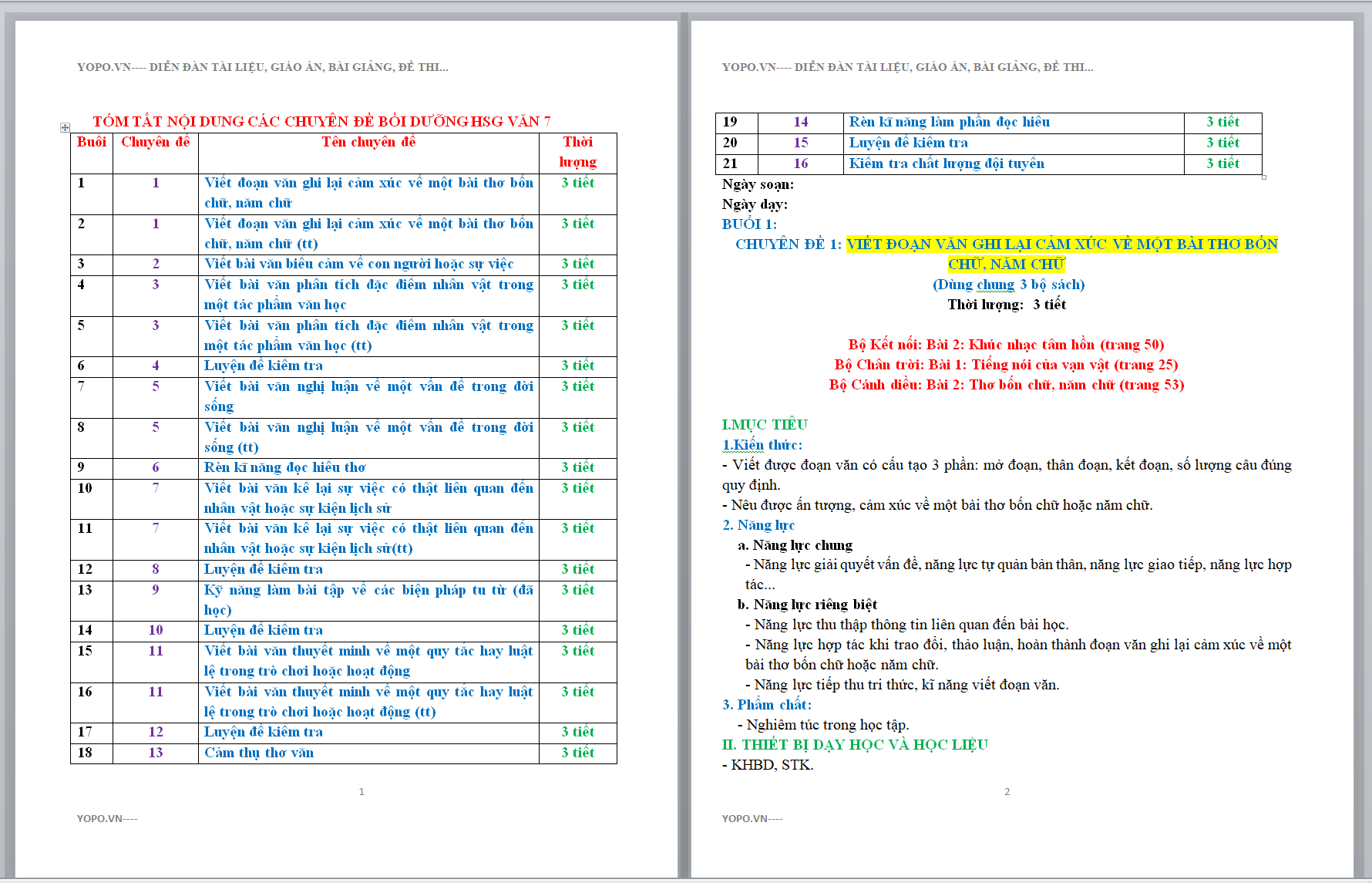1372x883 pixels.
Task: Click the "YOPO.VN----" footer on page 2
Action: (752, 818)
